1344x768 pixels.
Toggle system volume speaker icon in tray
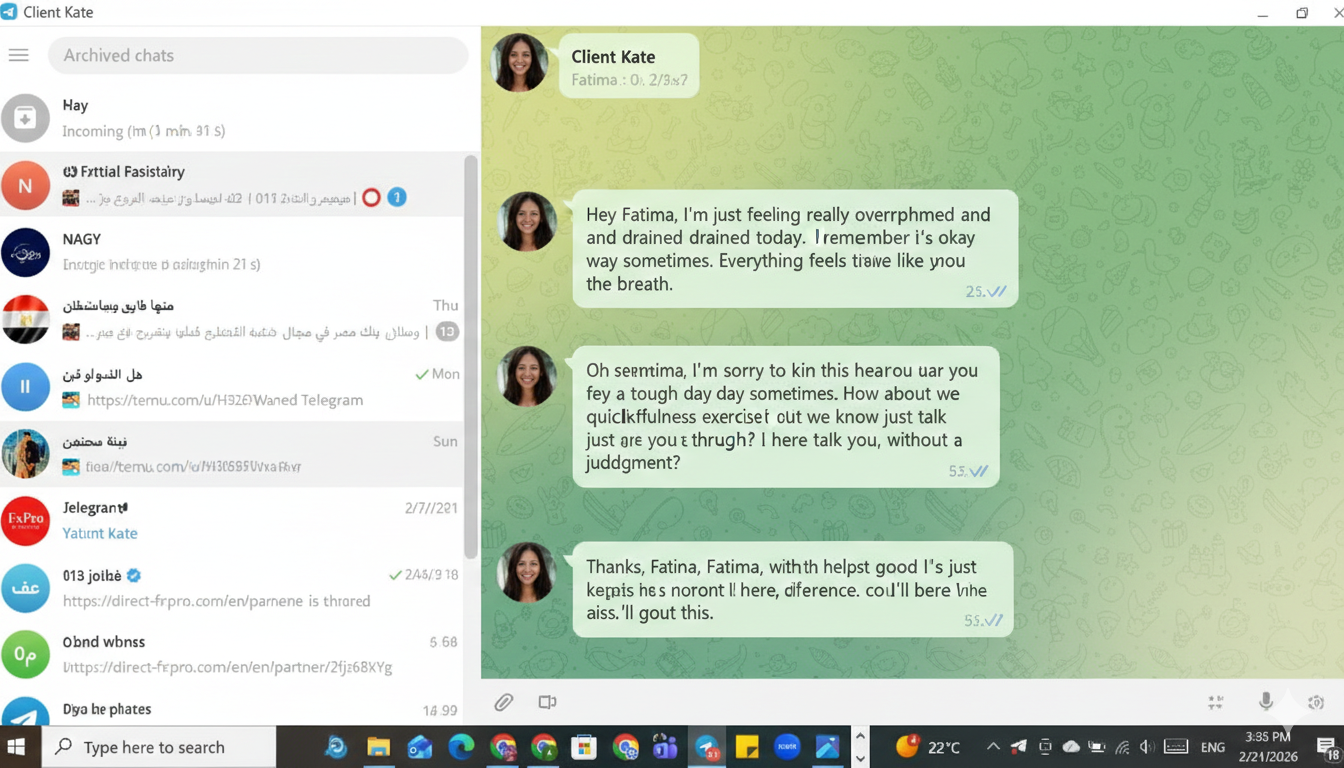point(1147,747)
